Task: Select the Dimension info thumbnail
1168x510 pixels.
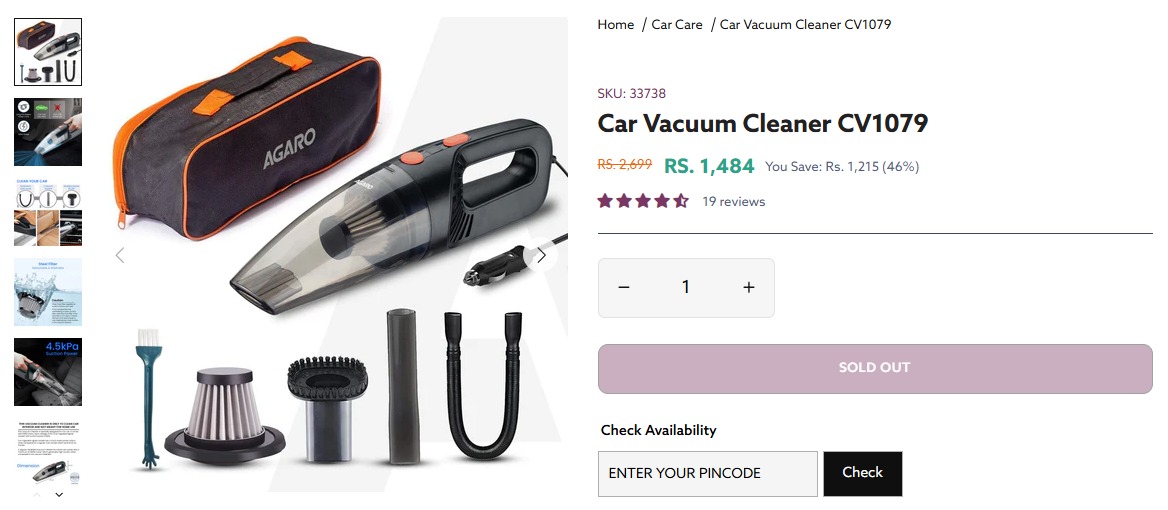Action: (x=48, y=451)
